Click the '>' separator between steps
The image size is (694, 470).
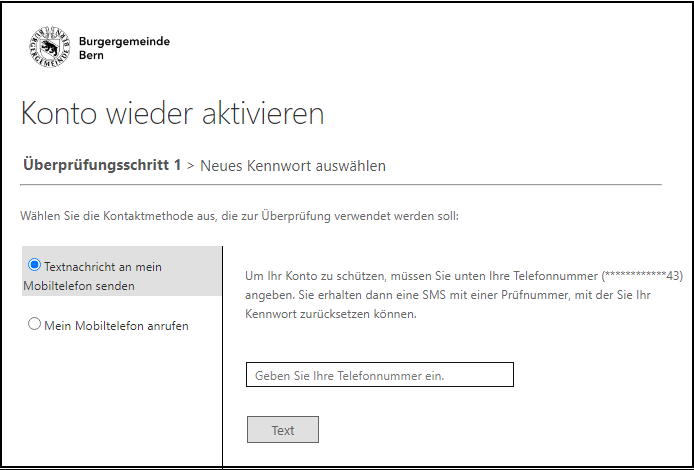pos(190,165)
